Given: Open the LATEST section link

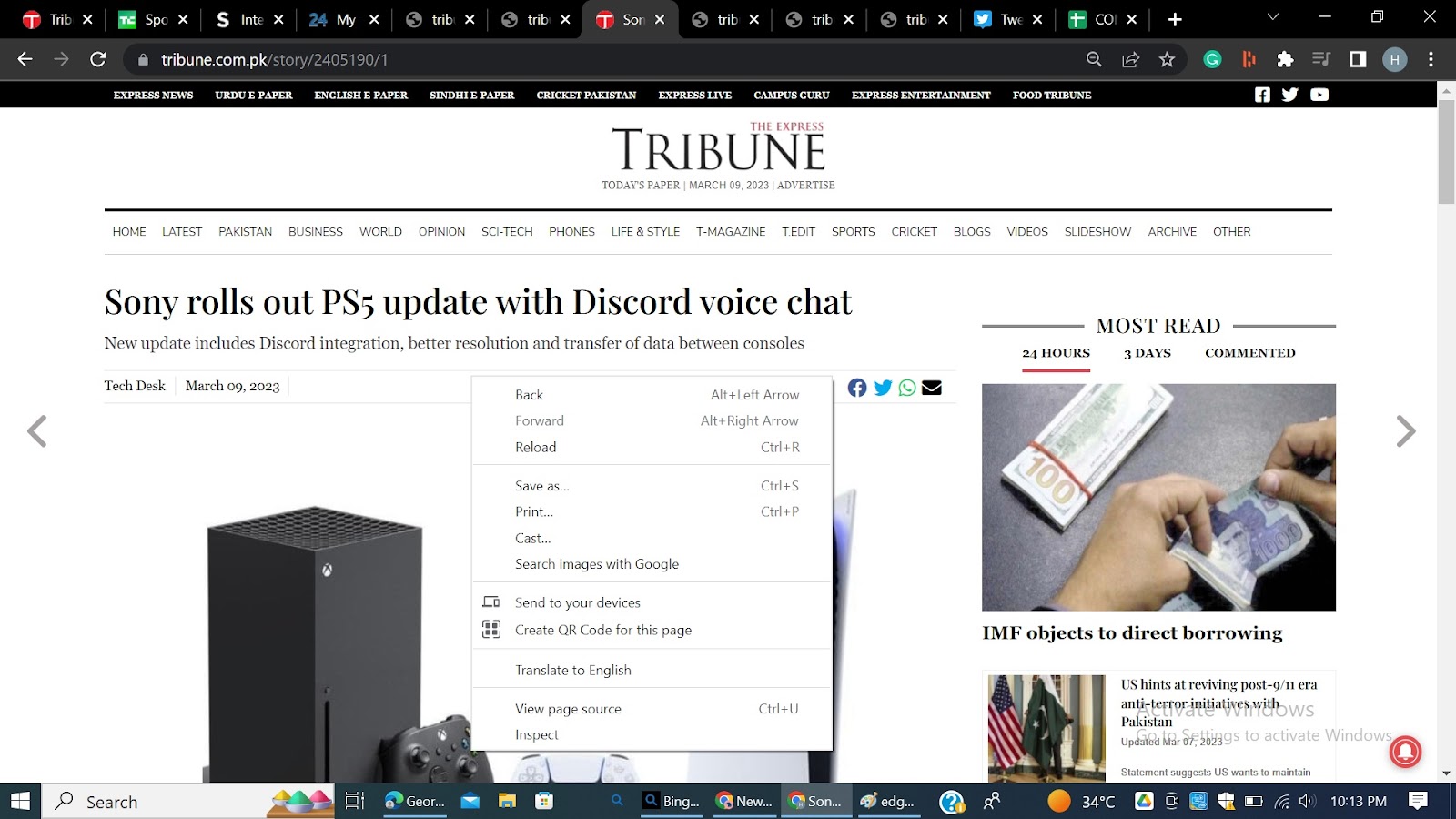Looking at the screenshot, I should click(x=182, y=232).
